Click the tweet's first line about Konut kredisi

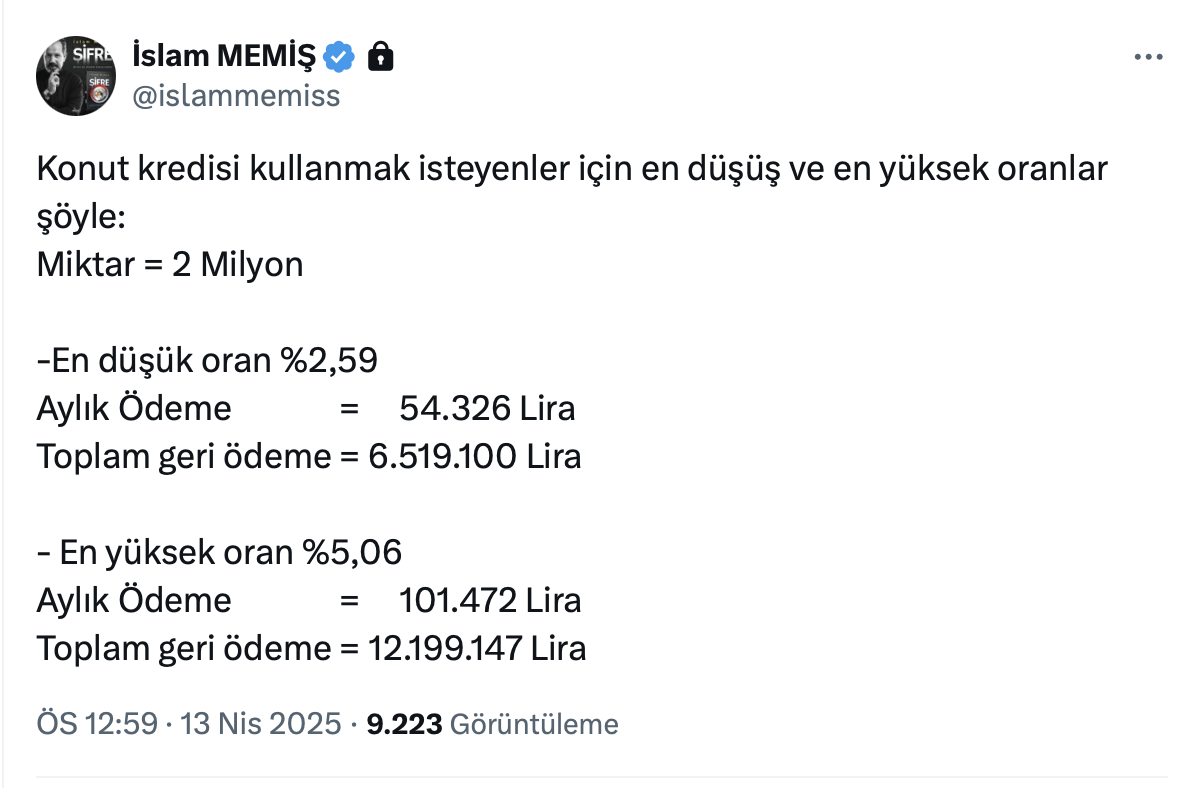[x=572, y=169]
